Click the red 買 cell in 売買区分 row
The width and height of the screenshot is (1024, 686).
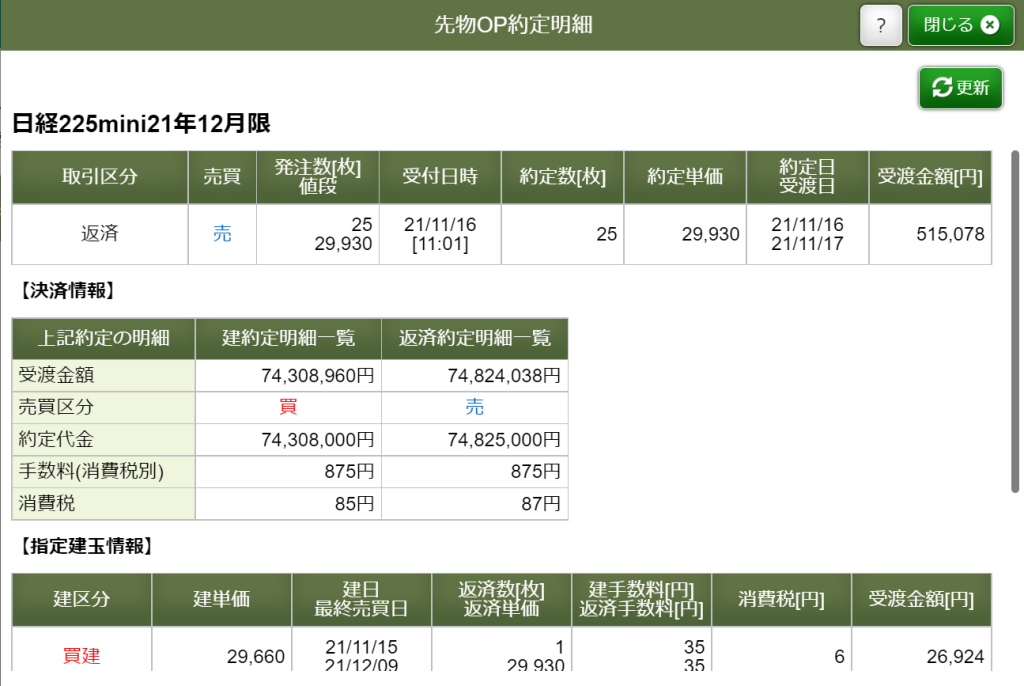tap(288, 407)
